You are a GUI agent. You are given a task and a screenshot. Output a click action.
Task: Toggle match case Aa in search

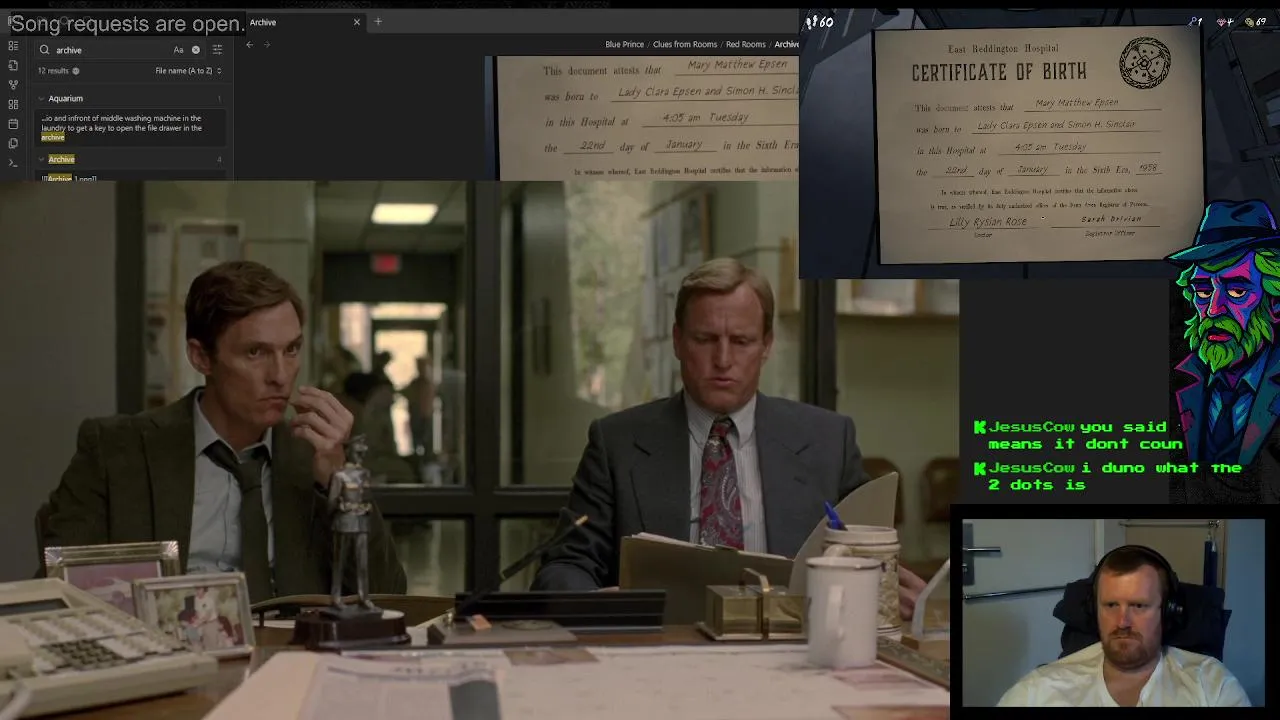(179, 50)
